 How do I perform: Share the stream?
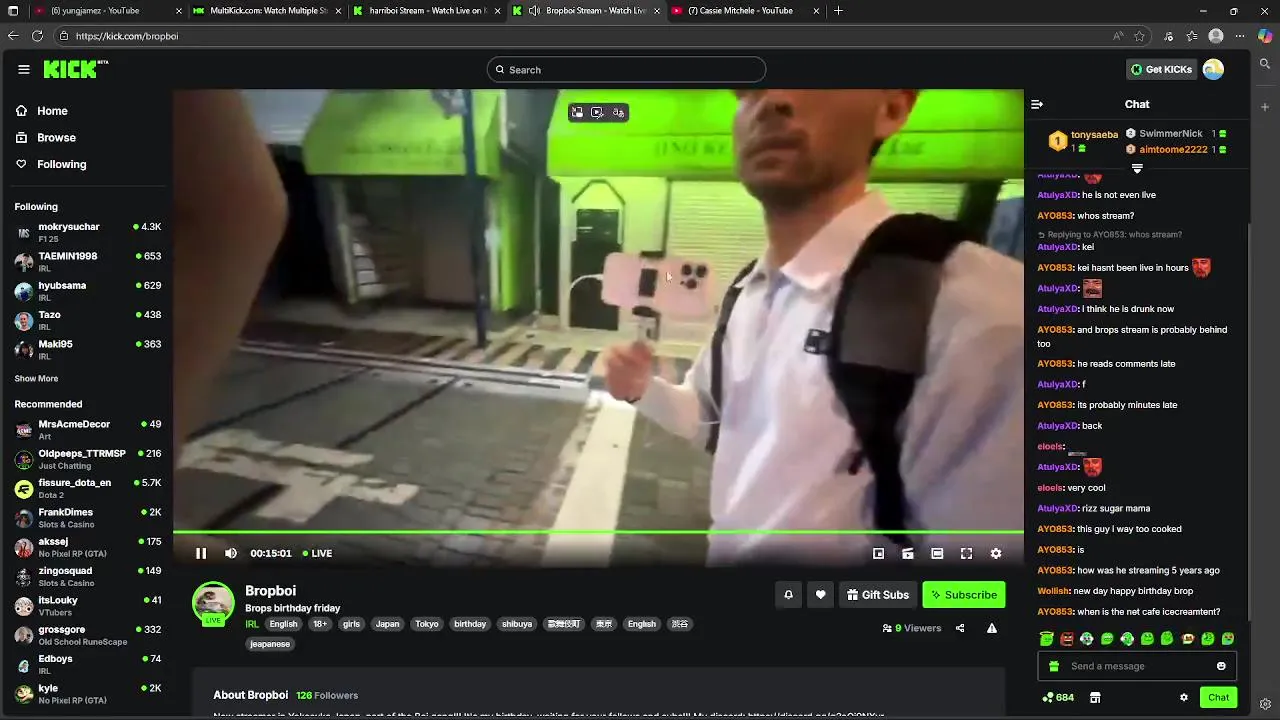coord(960,628)
